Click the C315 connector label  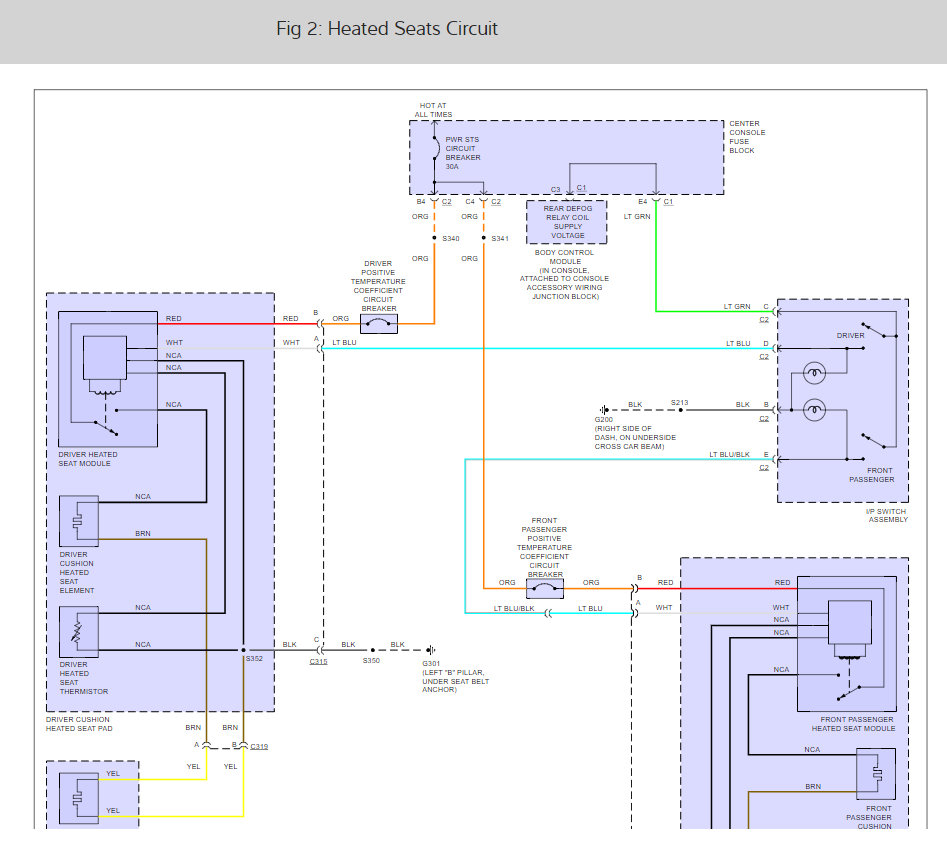pos(318,662)
